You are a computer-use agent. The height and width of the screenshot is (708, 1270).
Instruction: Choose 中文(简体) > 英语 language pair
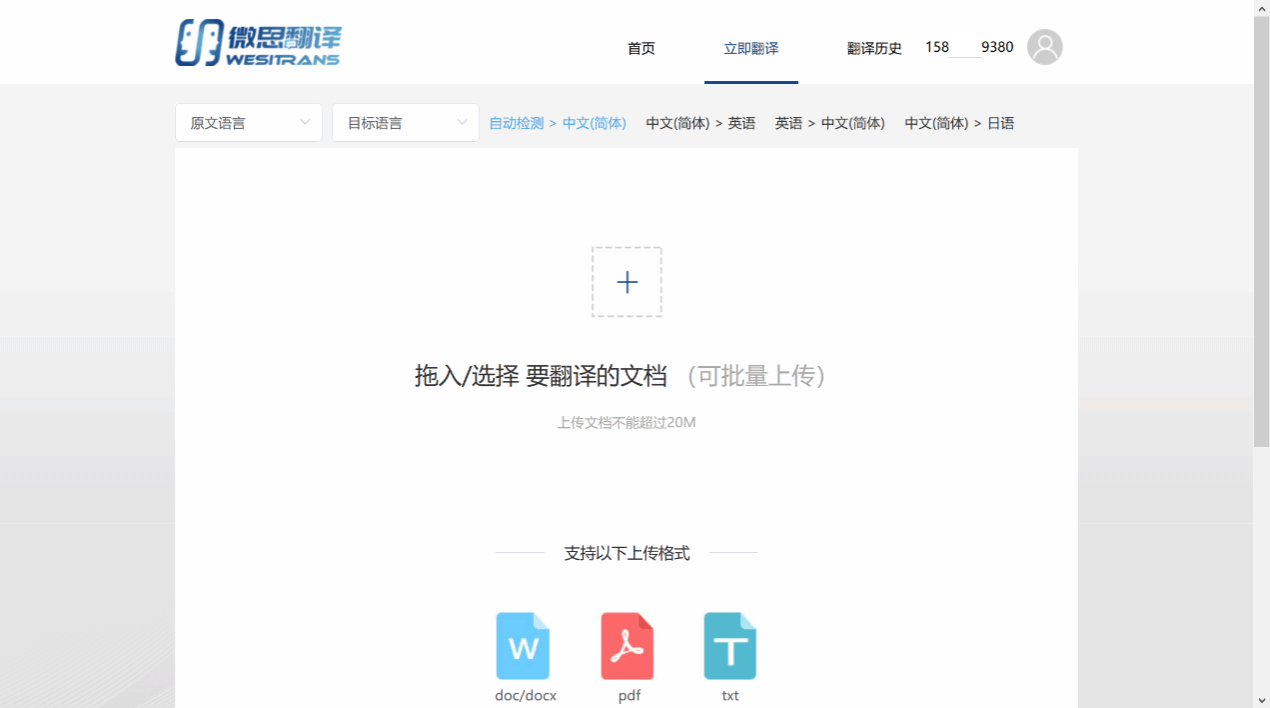coord(700,123)
